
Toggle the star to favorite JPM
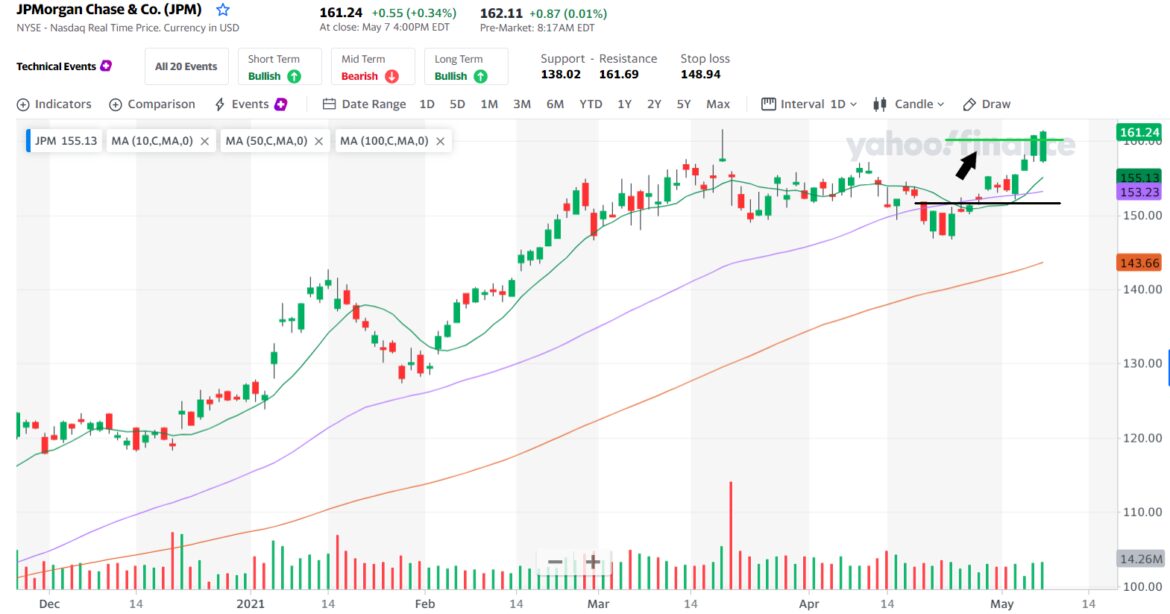click(221, 12)
